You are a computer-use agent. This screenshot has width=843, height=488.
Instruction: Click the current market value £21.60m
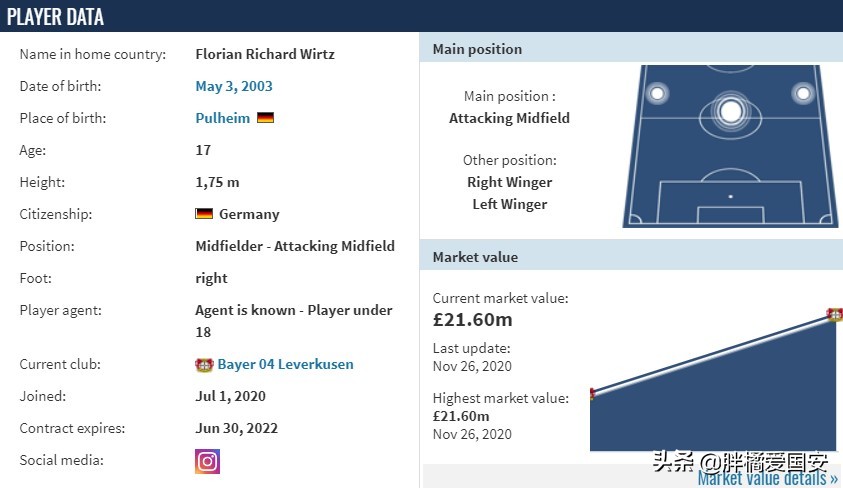pyautogui.click(x=472, y=320)
